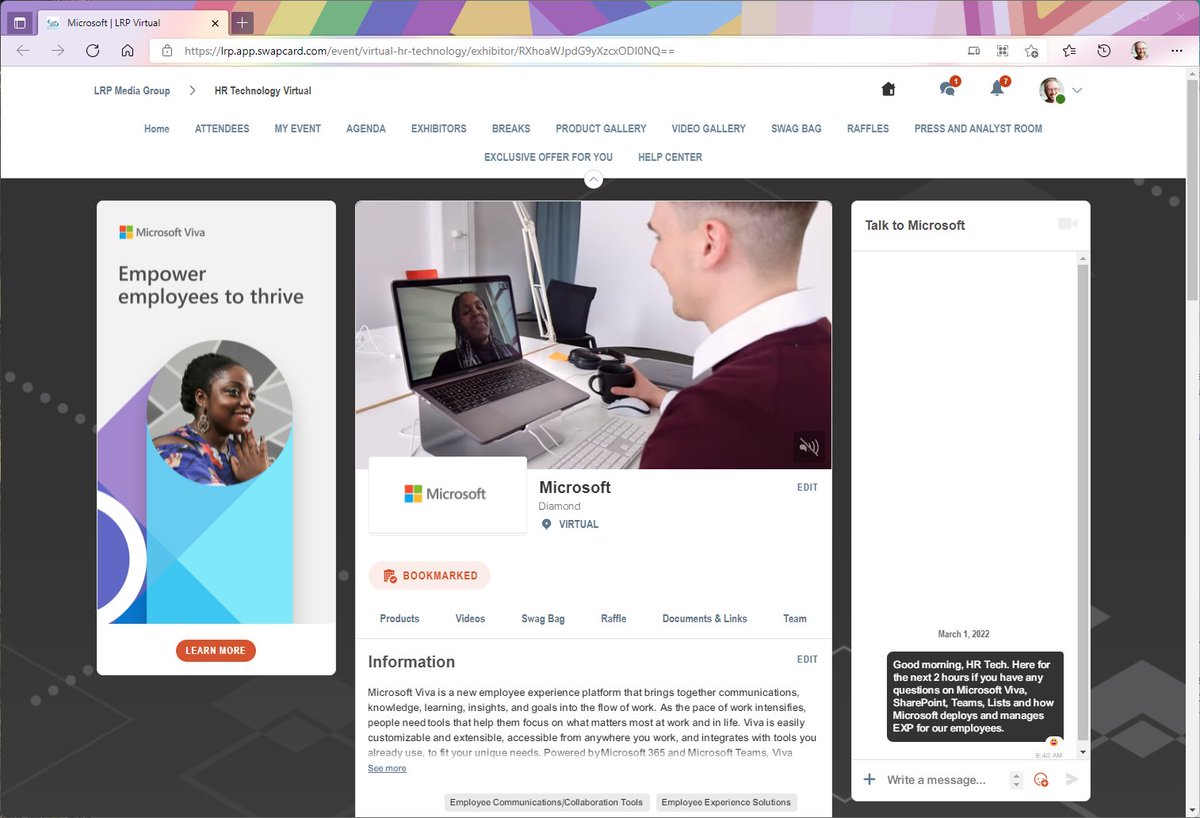Click the Write a message field

(x=945, y=779)
